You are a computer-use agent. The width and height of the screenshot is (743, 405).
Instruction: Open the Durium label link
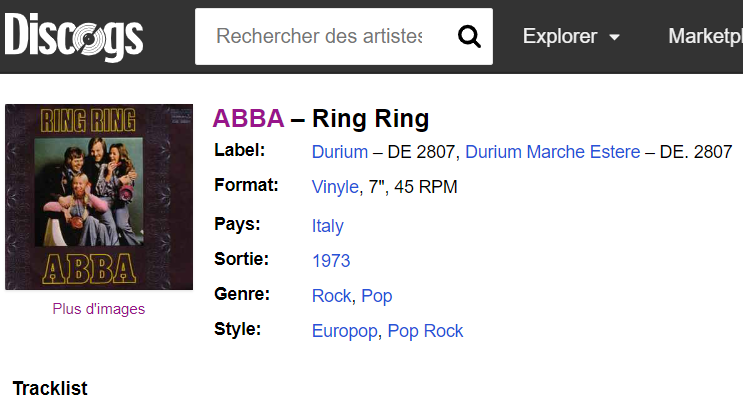coord(340,152)
